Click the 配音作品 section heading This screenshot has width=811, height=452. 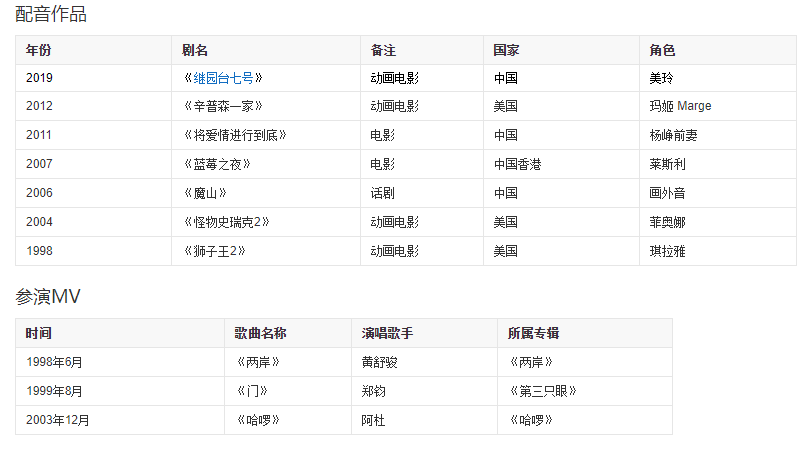pos(51,14)
